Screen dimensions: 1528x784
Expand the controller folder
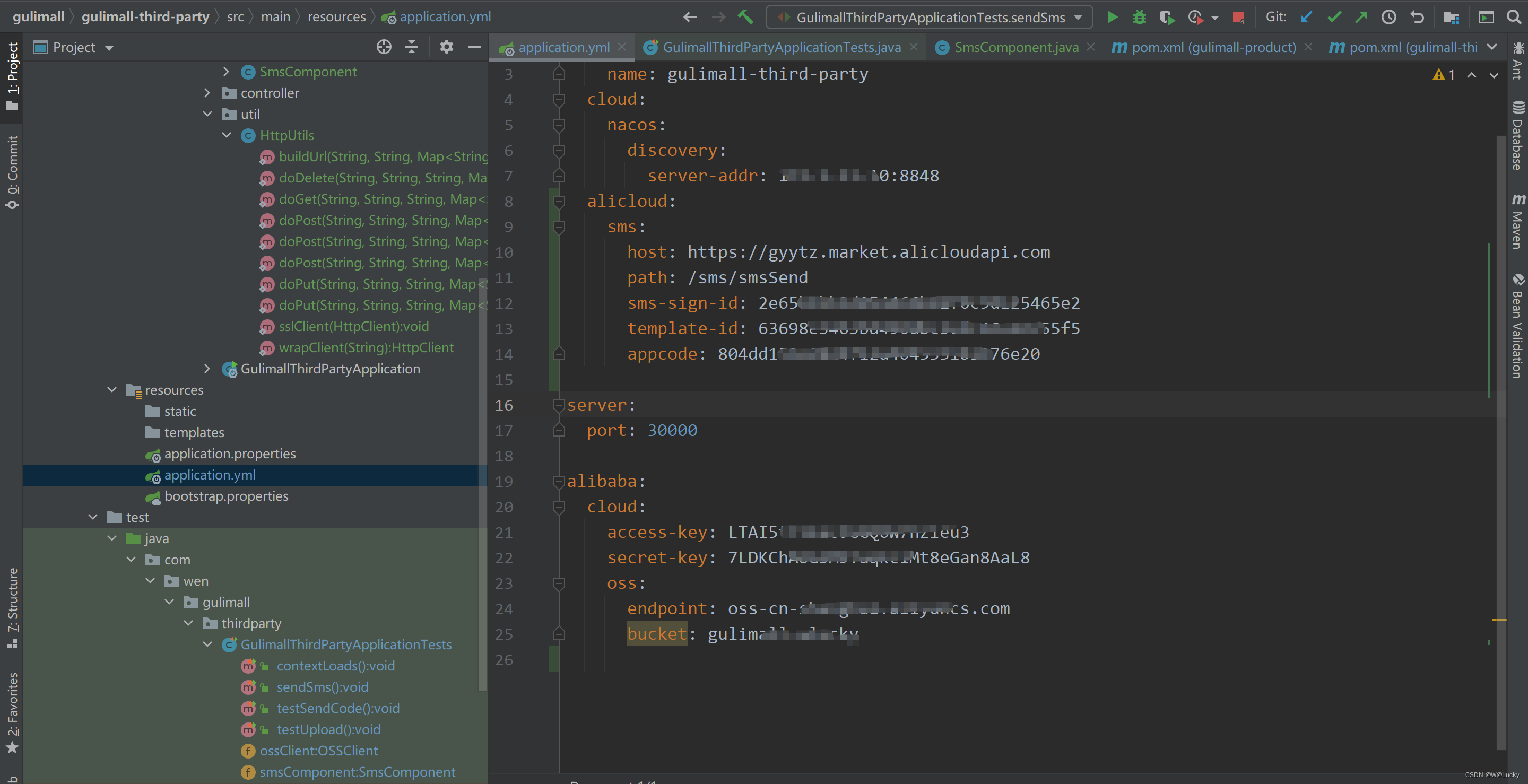click(x=207, y=93)
